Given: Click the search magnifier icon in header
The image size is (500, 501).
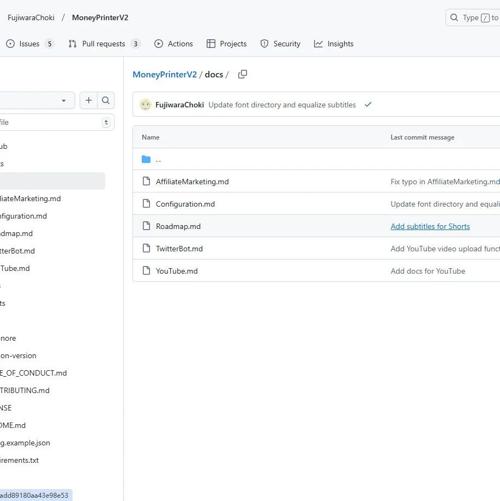Looking at the screenshot, I should click(454, 17).
